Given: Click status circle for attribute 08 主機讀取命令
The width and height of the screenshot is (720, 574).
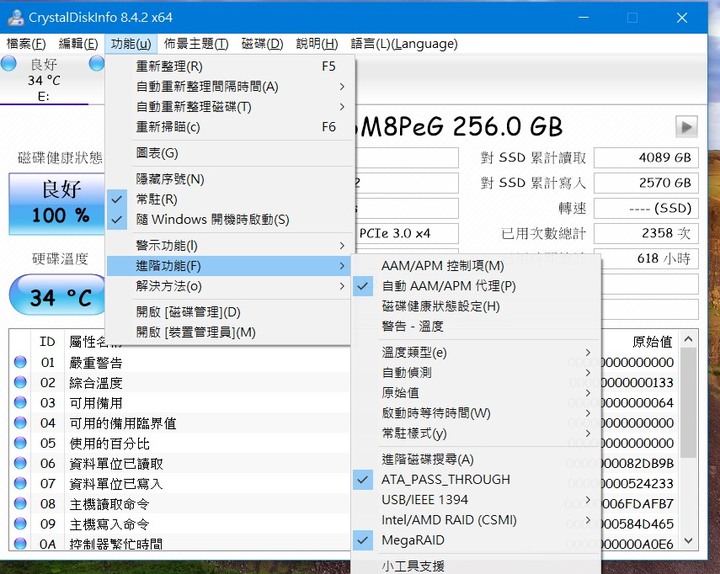Looking at the screenshot, I should 20,504.
